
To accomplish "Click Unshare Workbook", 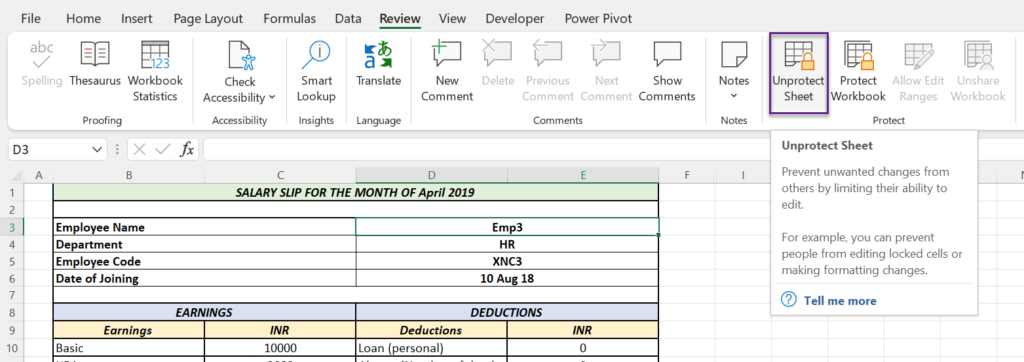I will pyautogui.click(x=978, y=72).
